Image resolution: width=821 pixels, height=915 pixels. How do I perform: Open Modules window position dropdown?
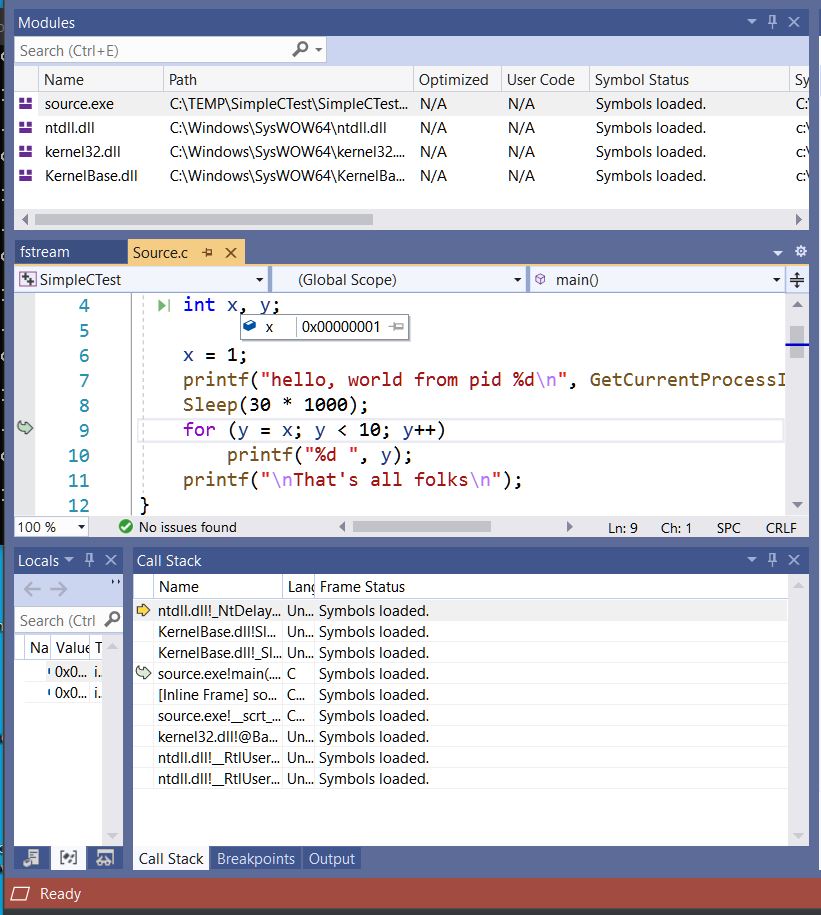tap(752, 22)
